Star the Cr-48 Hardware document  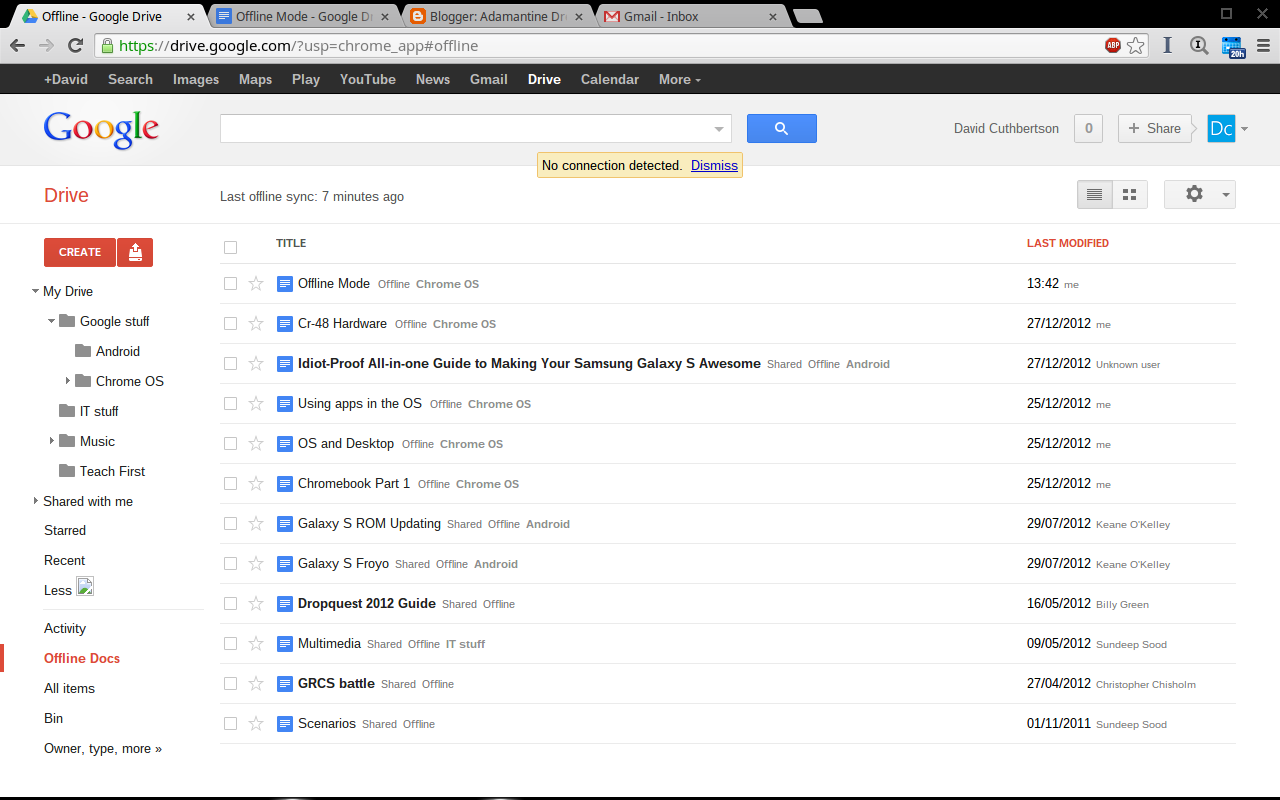[256, 324]
